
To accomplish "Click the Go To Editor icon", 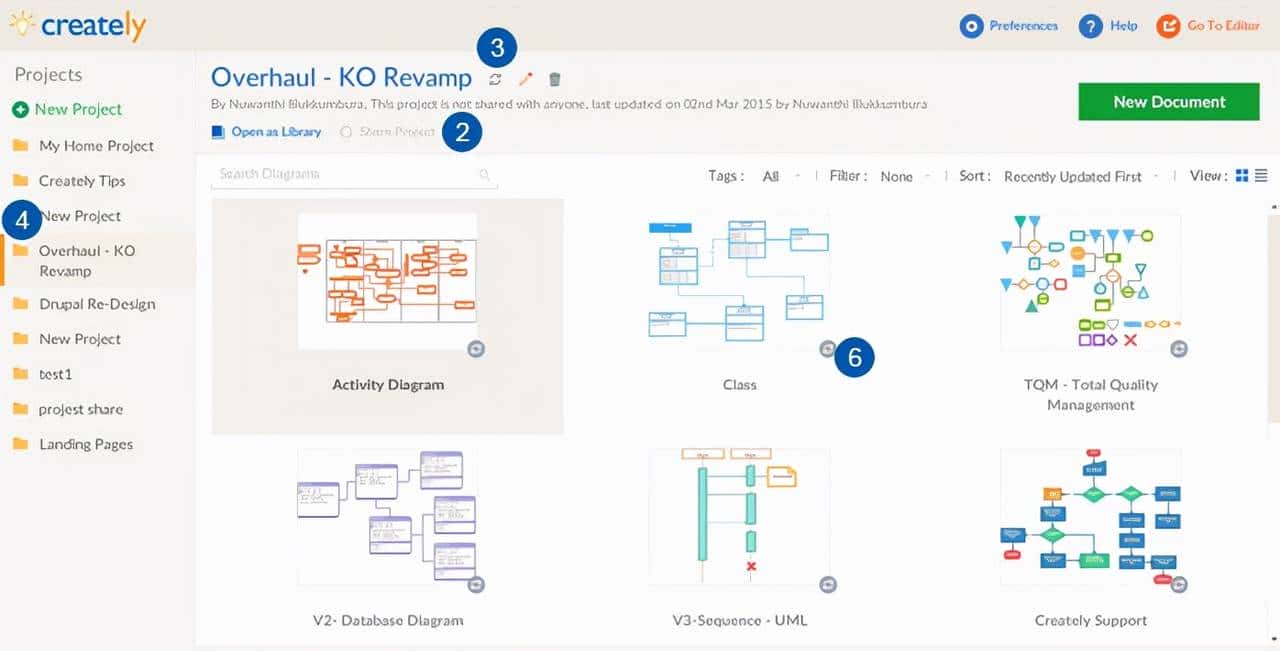I will pyautogui.click(x=1167, y=26).
